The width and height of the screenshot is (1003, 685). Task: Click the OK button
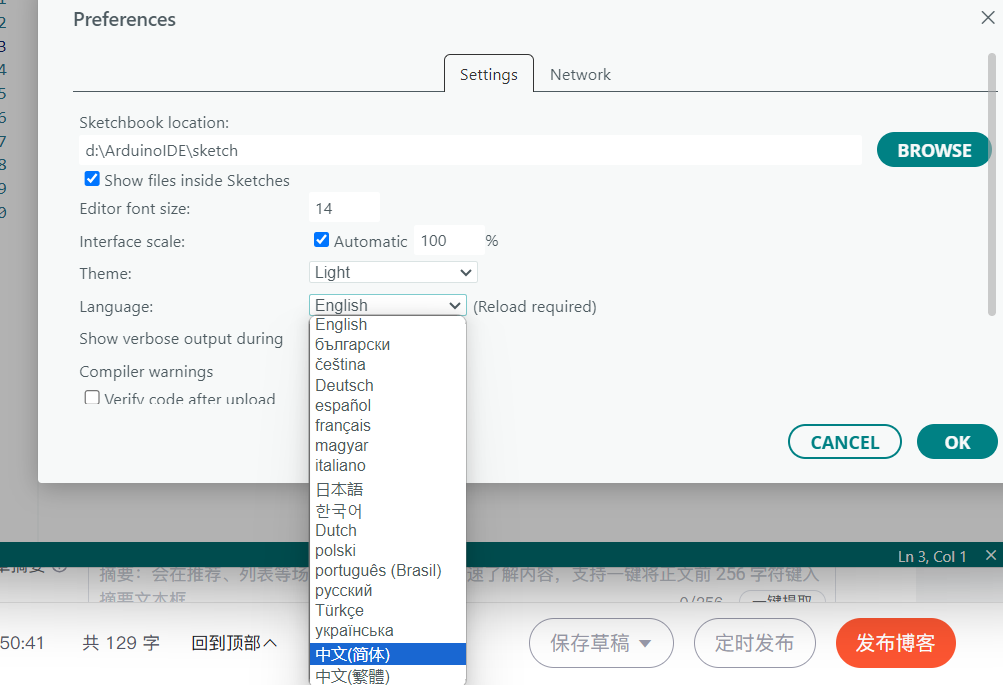[x=957, y=441]
